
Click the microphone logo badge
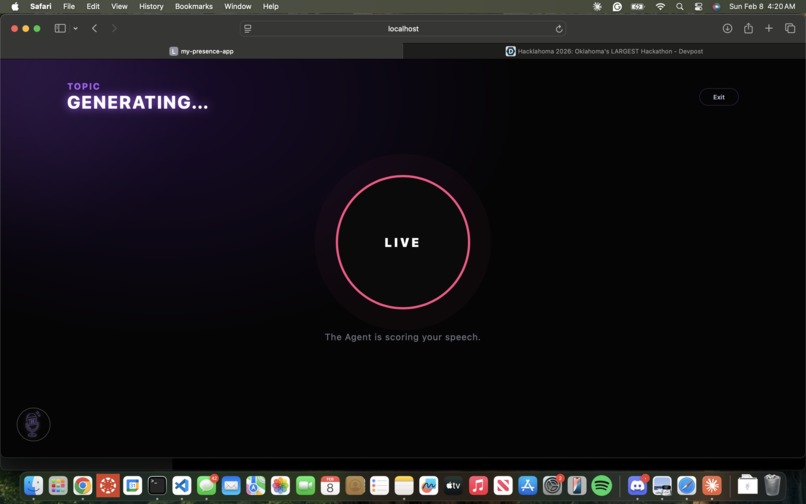33,424
